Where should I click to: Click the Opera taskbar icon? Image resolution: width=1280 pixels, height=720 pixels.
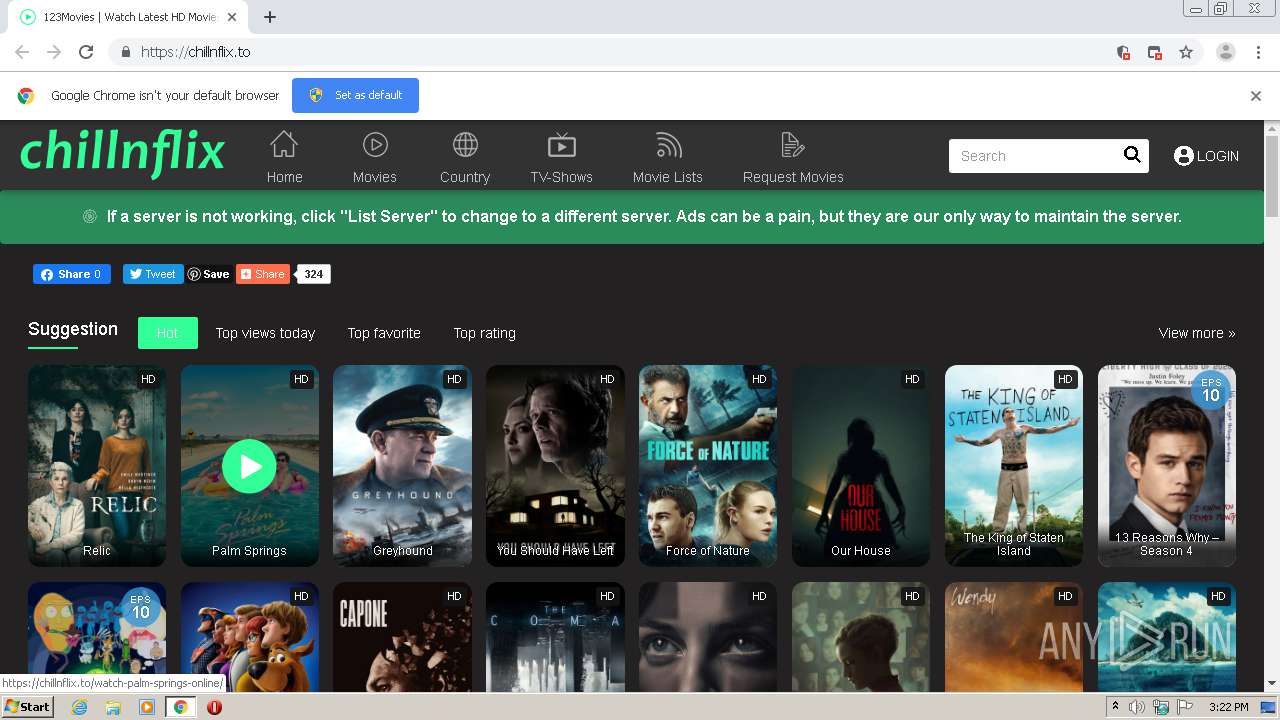click(x=214, y=707)
